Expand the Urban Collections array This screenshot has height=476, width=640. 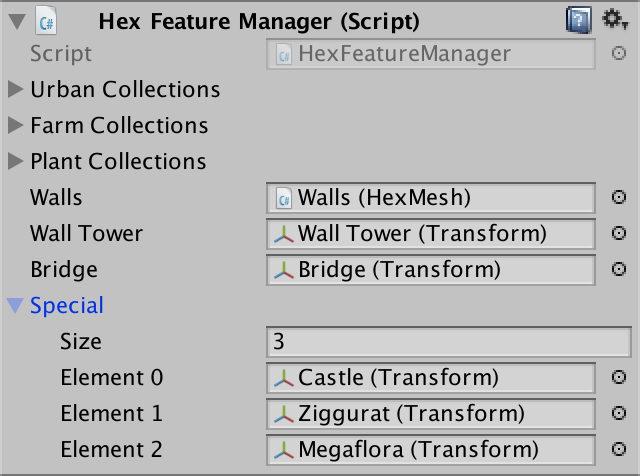[15, 89]
